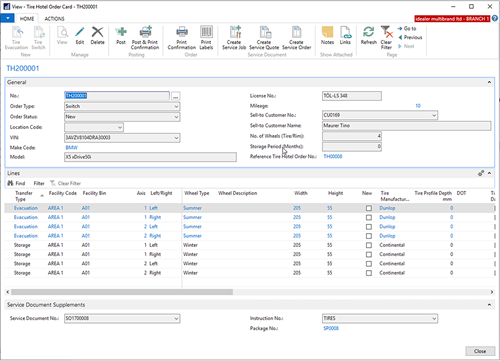The height and width of the screenshot is (361, 500).
Task: Toggle New checkbox for Storage 1 Right row
Action: pos(369,255)
